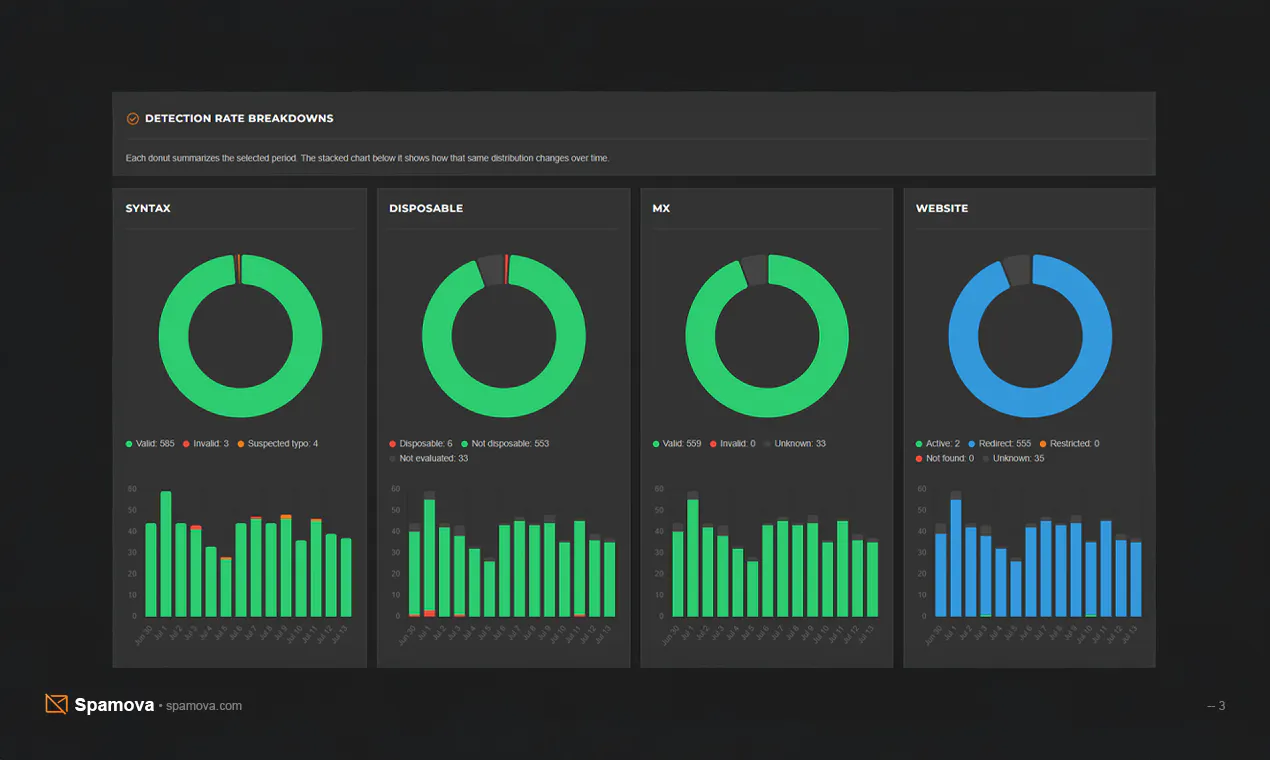
Task: Click the tallest green bar in Syntax bar chart
Action: (166, 554)
